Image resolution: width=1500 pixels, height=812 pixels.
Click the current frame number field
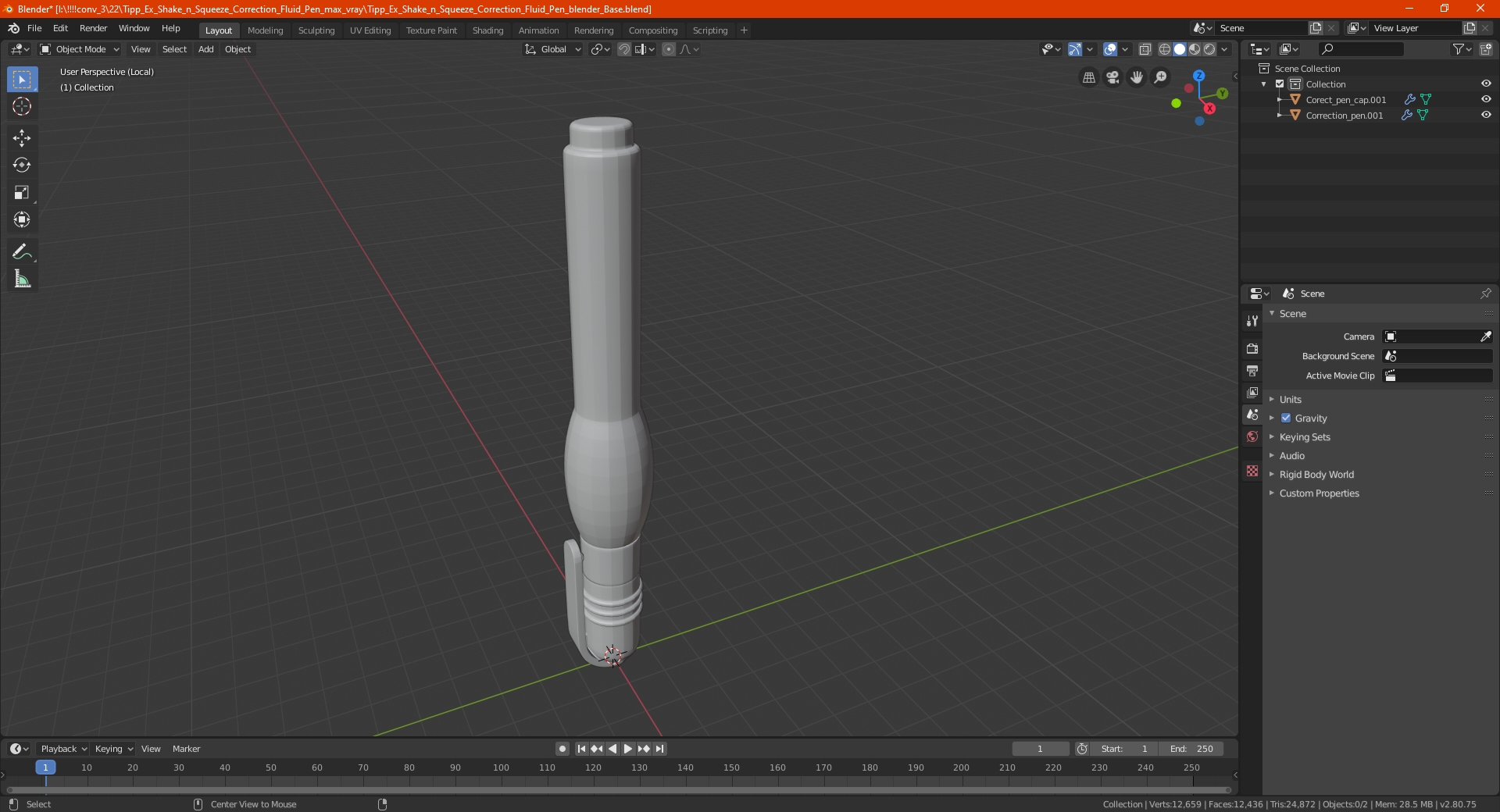pos(1041,749)
